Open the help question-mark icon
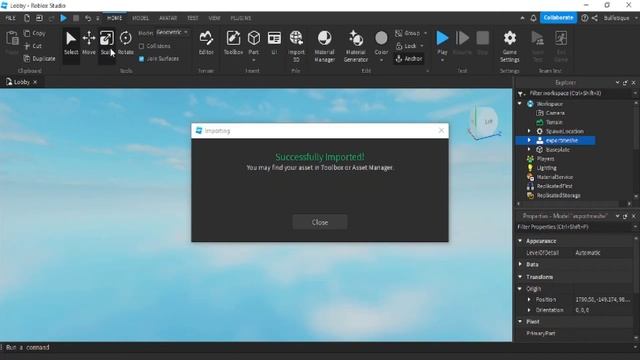Image resolution: width=640 pixels, height=360 pixels. point(584,18)
